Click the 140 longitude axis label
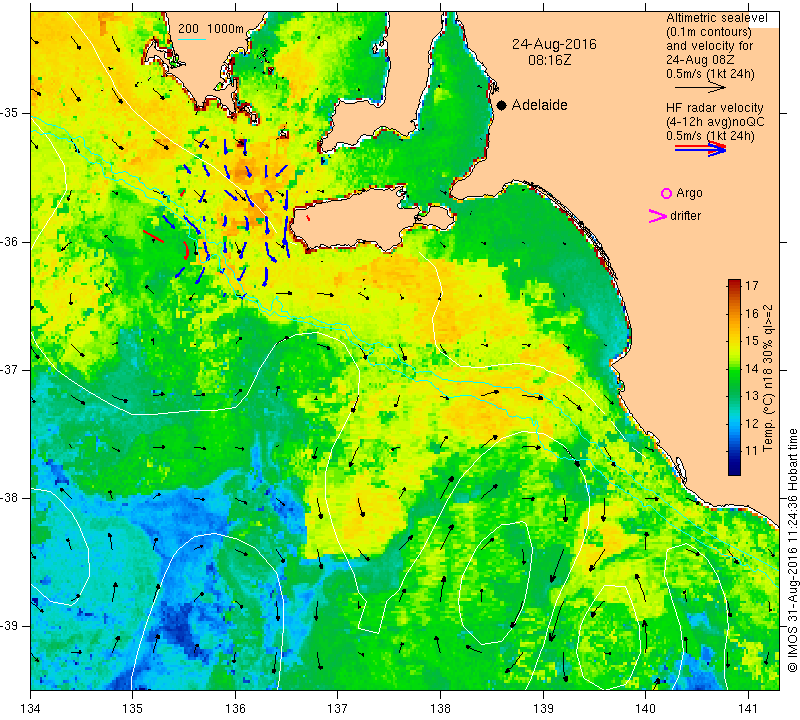This screenshot has width=800, height=720. (x=645, y=709)
